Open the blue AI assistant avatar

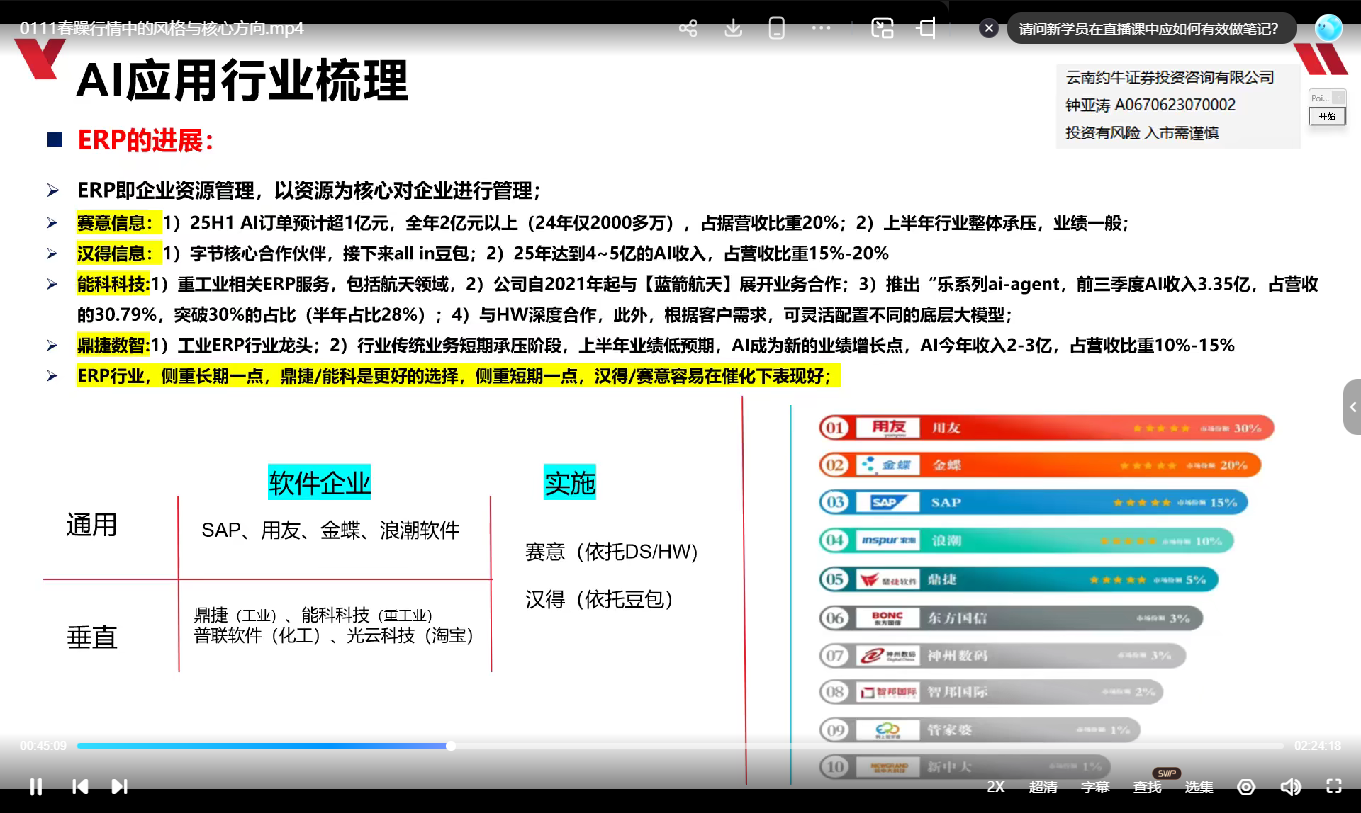[1329, 28]
